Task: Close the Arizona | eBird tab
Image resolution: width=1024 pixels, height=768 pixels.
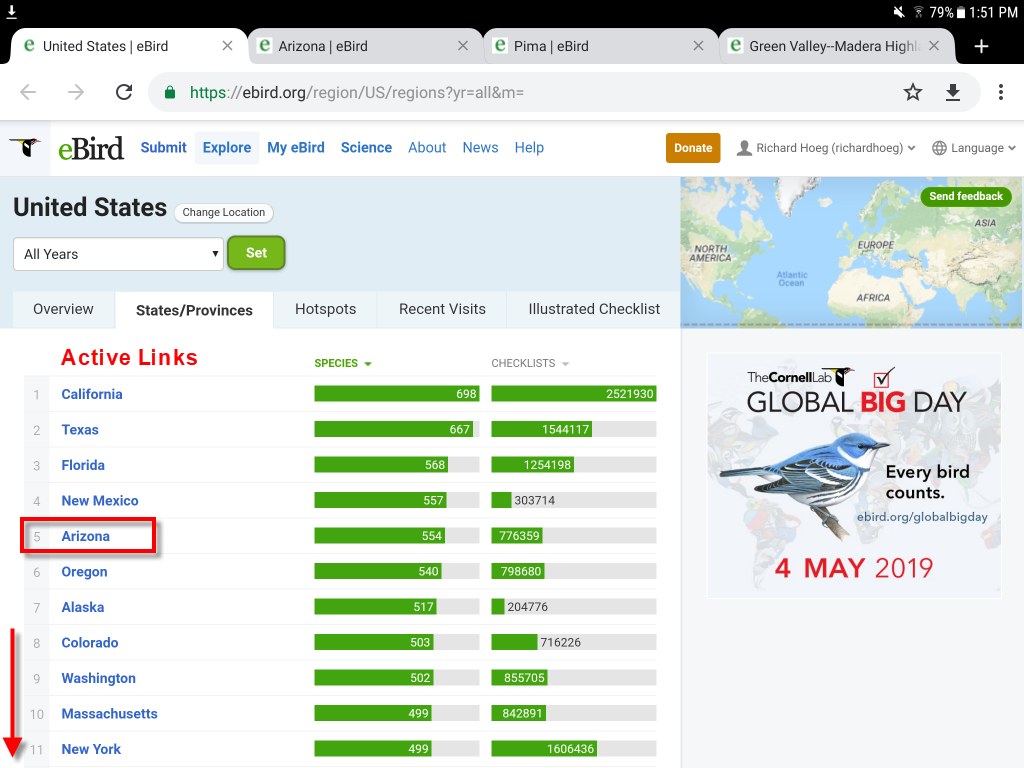Action: pyautogui.click(x=463, y=46)
